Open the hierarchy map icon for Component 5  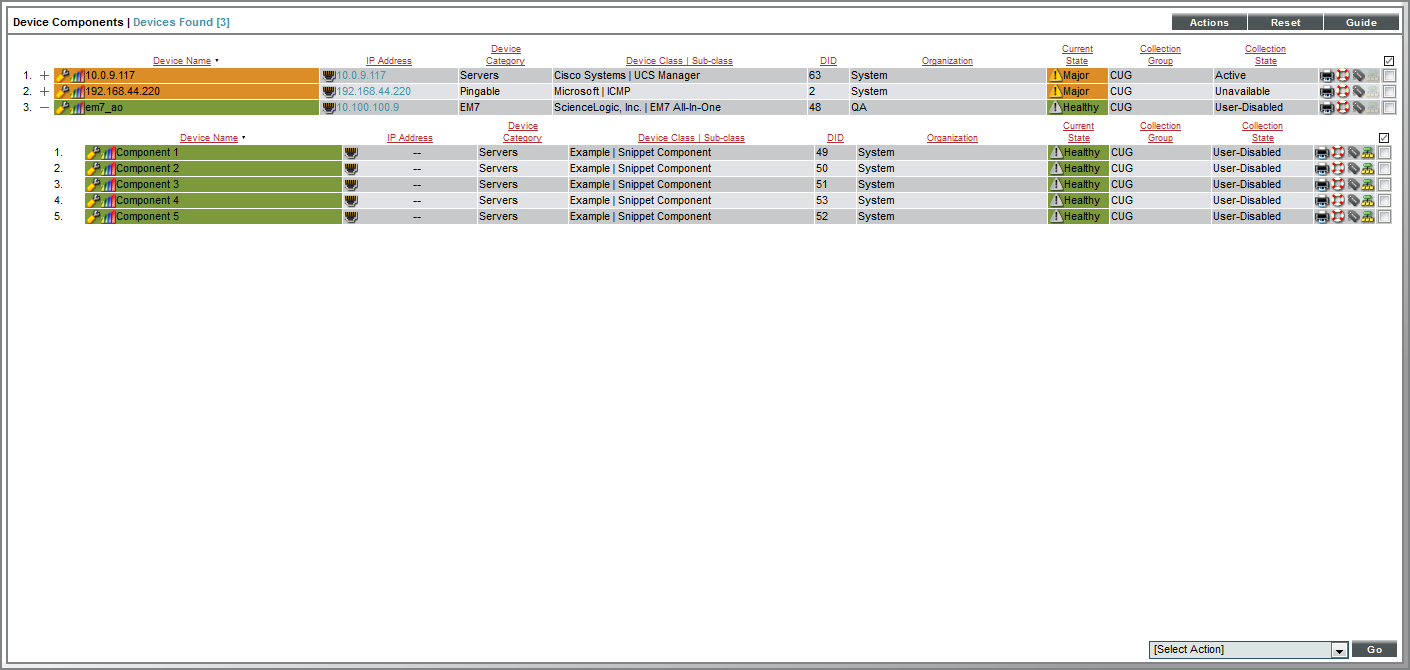click(1367, 217)
